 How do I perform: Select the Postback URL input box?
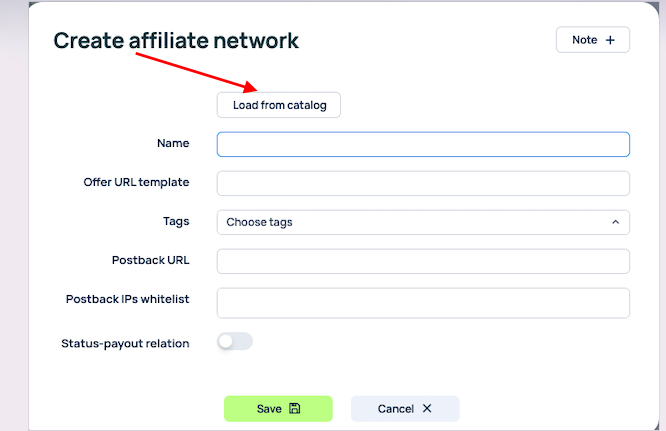point(422,261)
